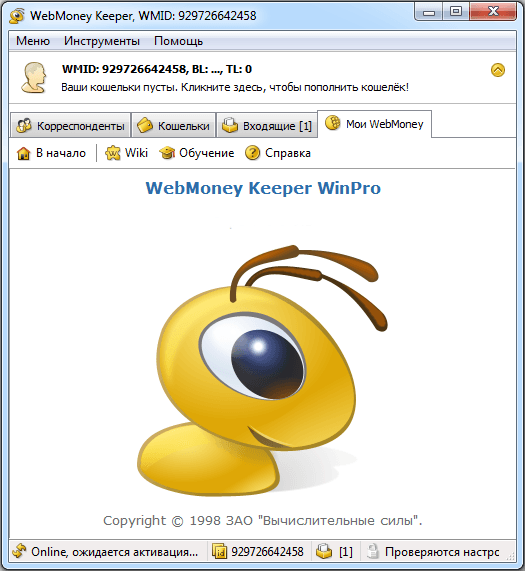The height and width of the screenshot is (571, 525).
Task: Close the WebMoney Keeper window
Action: (493, 12)
